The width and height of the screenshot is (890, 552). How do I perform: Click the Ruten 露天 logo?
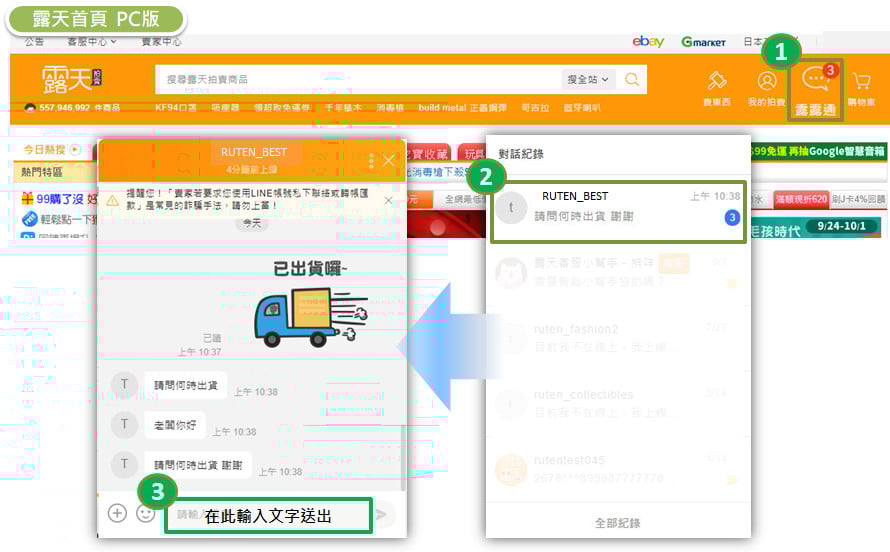(x=72, y=78)
